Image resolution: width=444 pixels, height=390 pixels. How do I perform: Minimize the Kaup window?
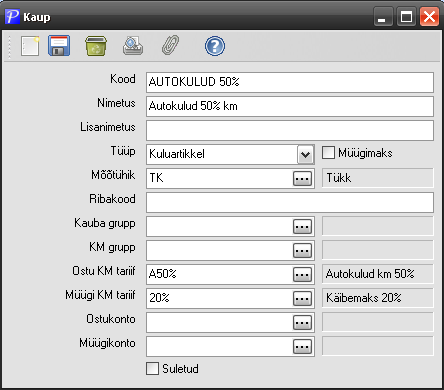[382, 16]
